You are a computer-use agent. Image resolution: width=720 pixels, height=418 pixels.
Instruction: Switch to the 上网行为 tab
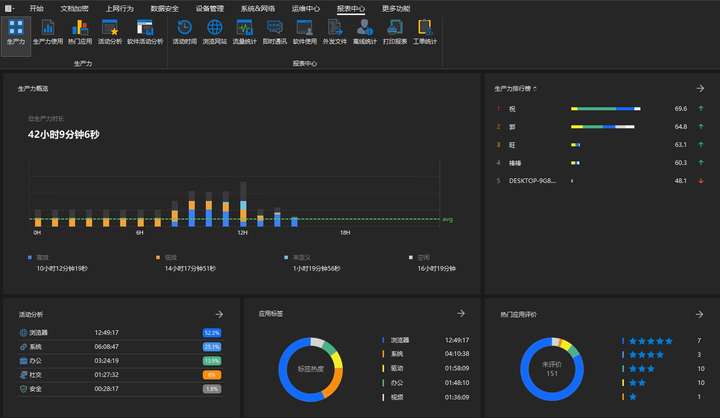pos(119,8)
